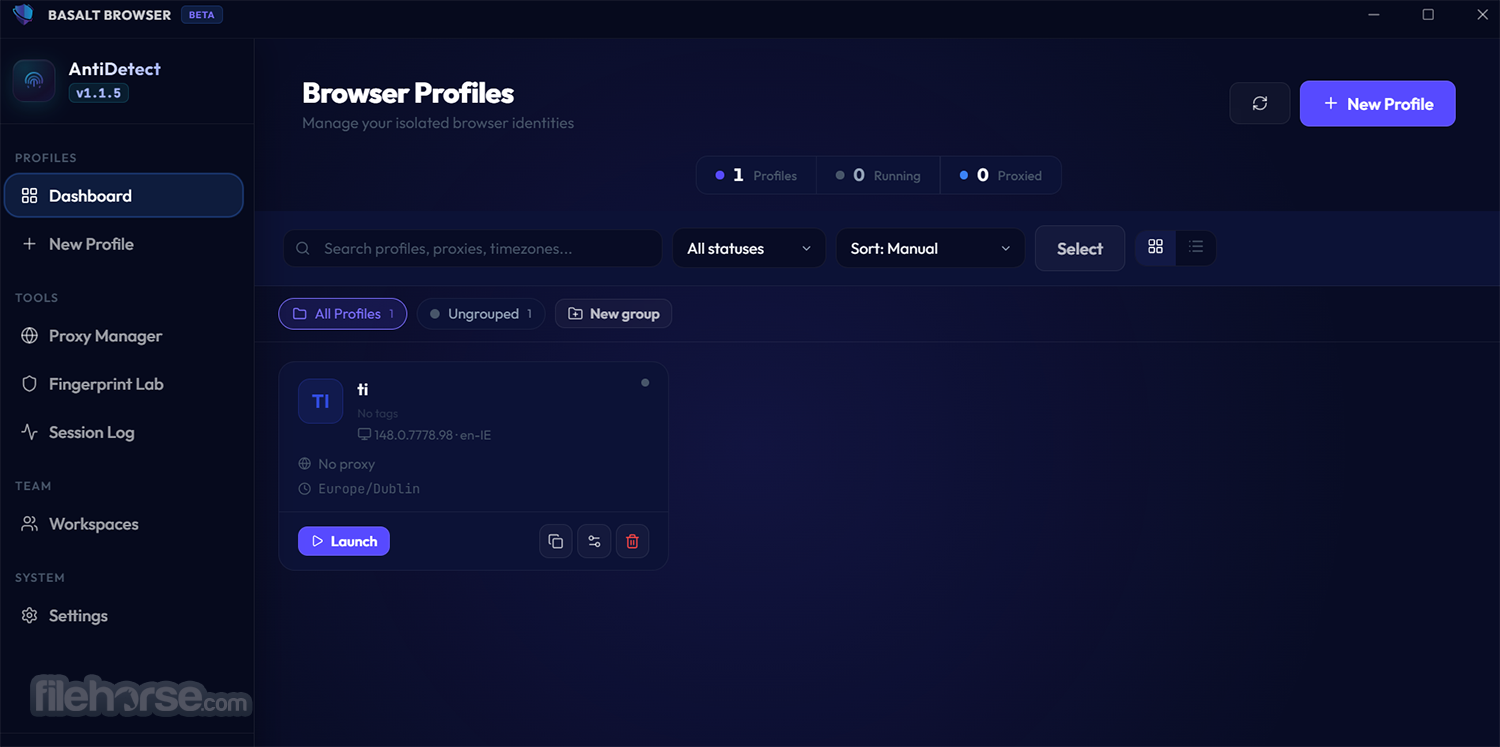
Task: Click the BETA badge in the title bar
Action: pyautogui.click(x=202, y=15)
